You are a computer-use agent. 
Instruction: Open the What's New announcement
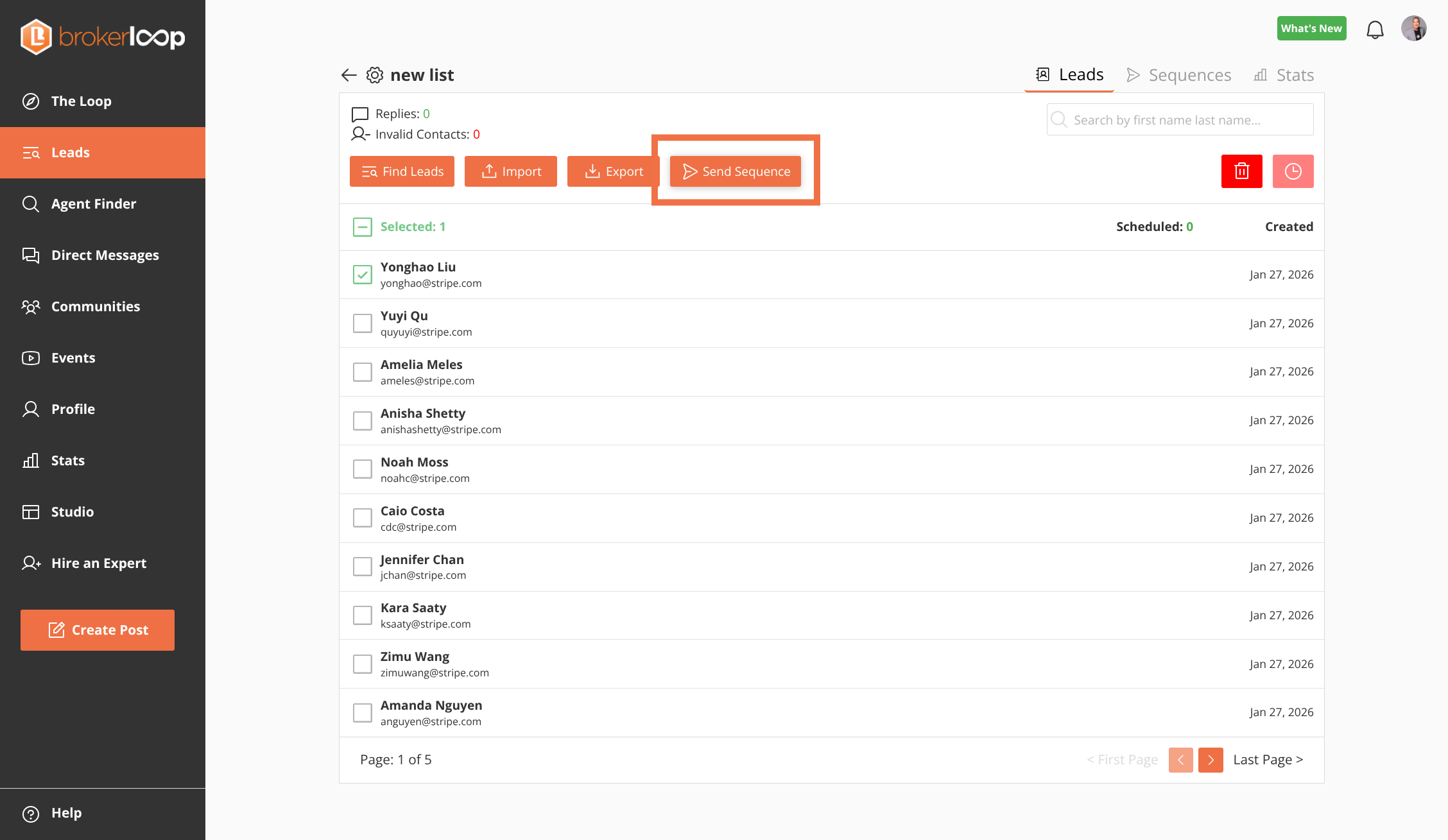click(x=1311, y=28)
